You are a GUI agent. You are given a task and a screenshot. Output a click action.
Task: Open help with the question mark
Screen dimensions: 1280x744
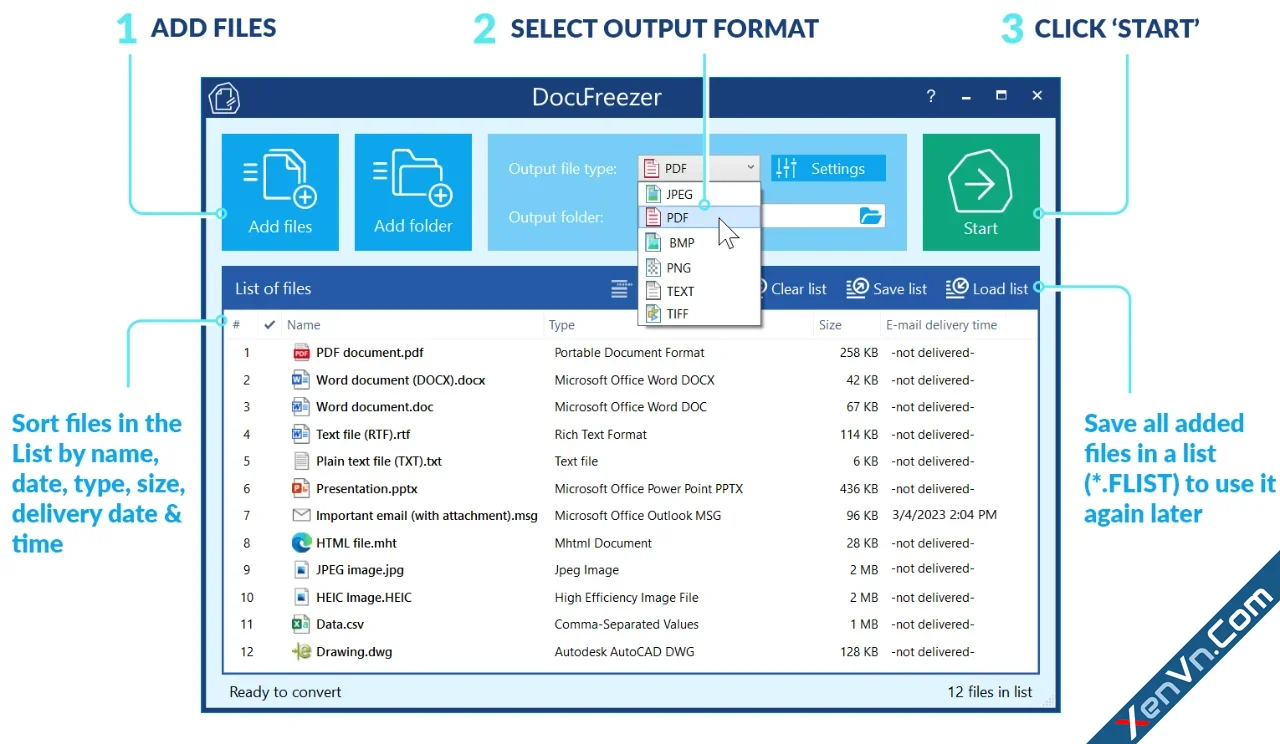coord(931,96)
